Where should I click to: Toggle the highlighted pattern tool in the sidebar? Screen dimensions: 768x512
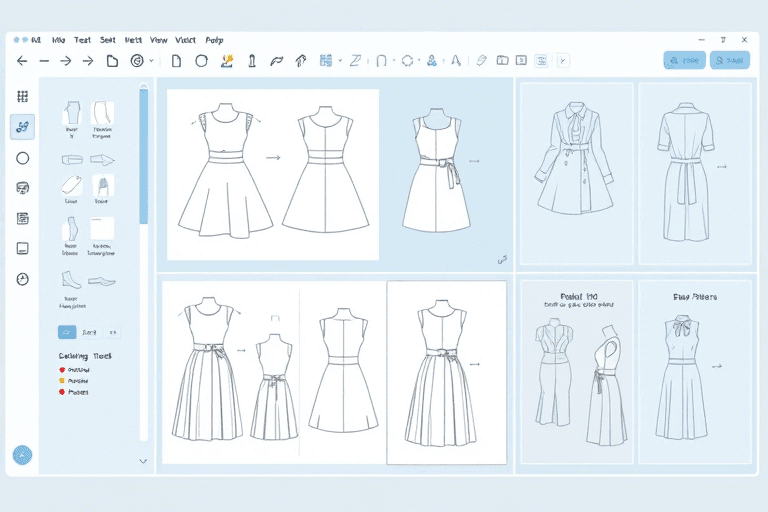click(23, 127)
